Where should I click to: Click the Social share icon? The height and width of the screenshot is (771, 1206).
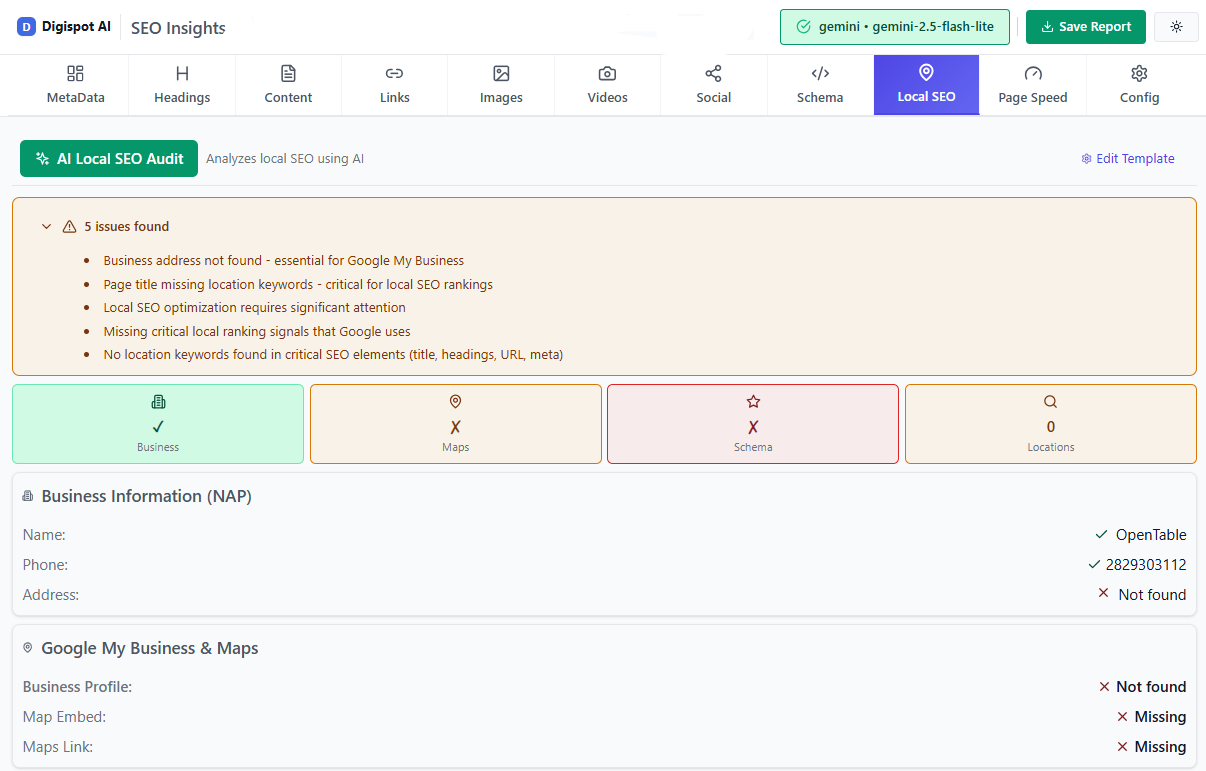point(713,73)
